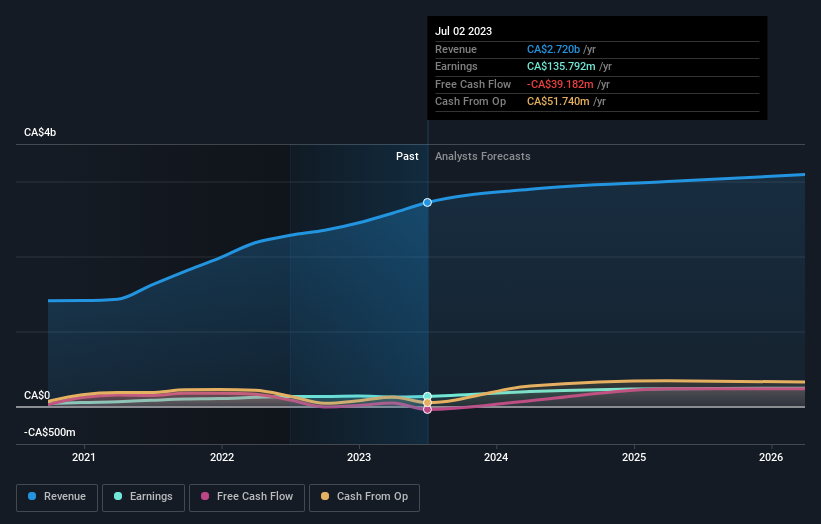The height and width of the screenshot is (524, 821).
Task: Select the 2021 x-axis label
Action: 84,457
